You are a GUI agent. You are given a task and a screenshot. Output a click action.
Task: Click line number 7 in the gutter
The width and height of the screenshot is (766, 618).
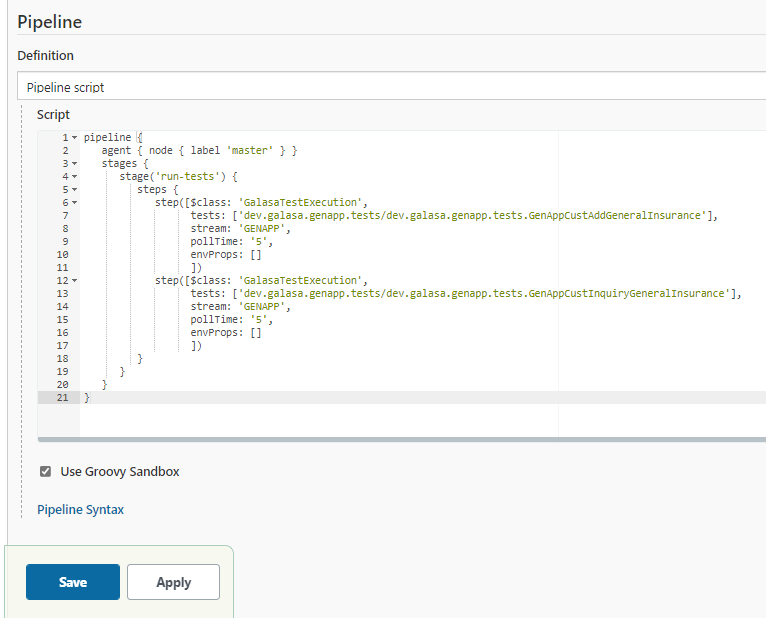click(x=65, y=215)
